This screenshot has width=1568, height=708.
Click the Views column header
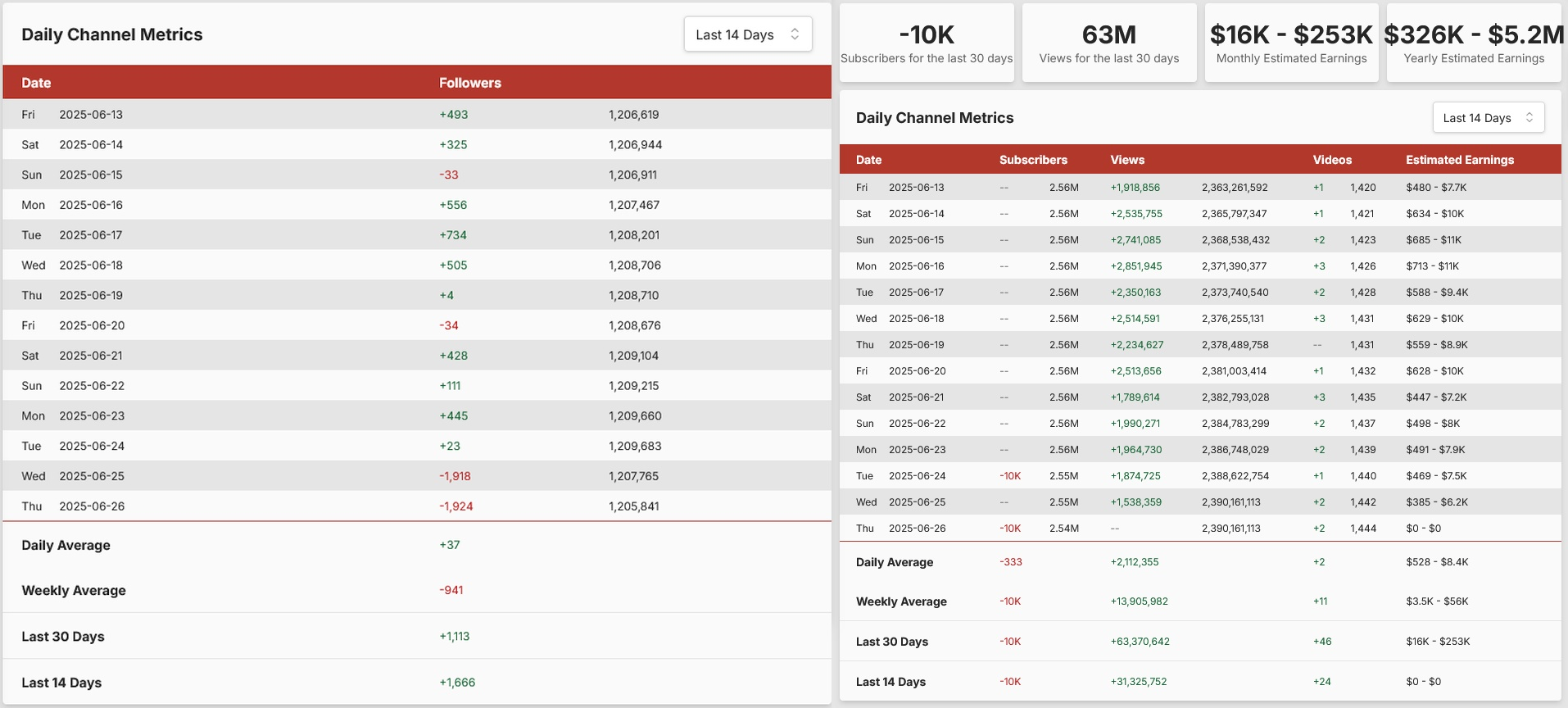1127,160
